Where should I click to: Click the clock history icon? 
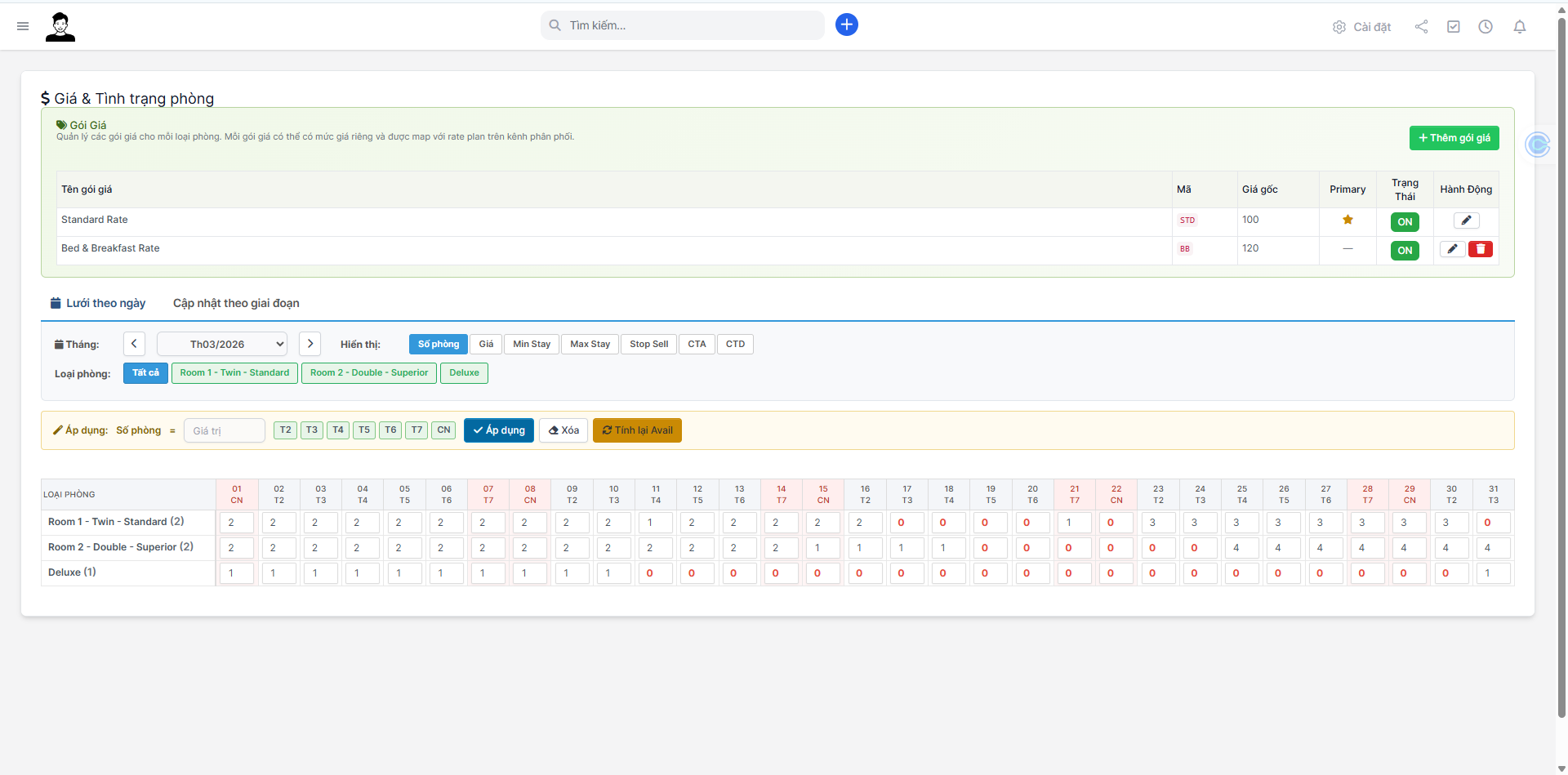(1486, 26)
